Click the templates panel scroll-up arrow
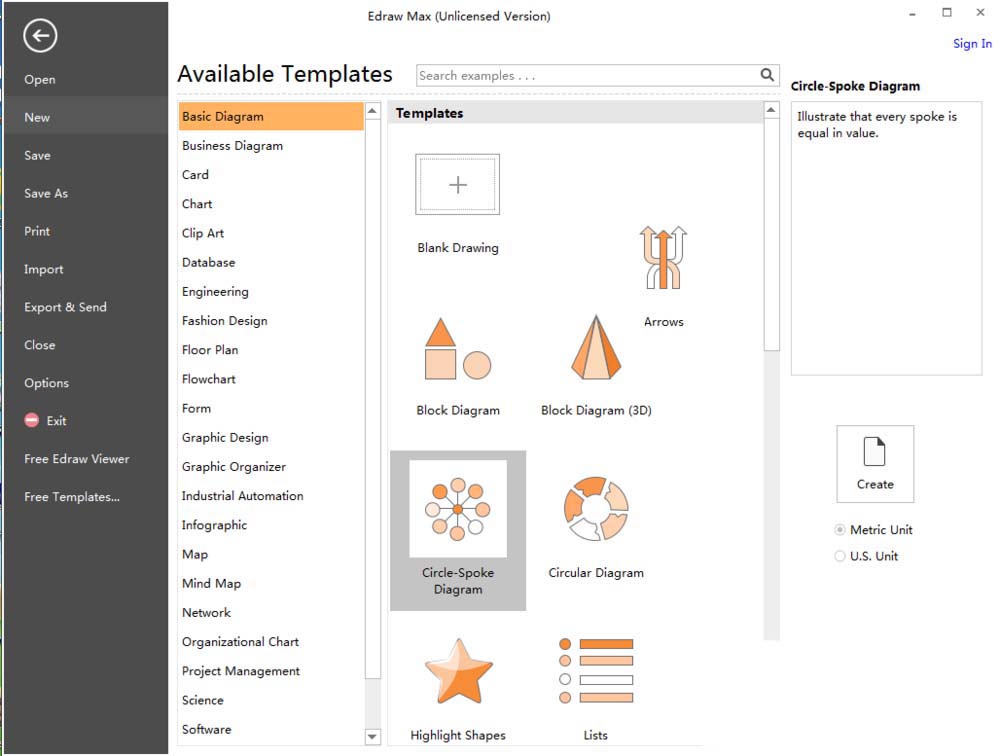 pos(771,111)
